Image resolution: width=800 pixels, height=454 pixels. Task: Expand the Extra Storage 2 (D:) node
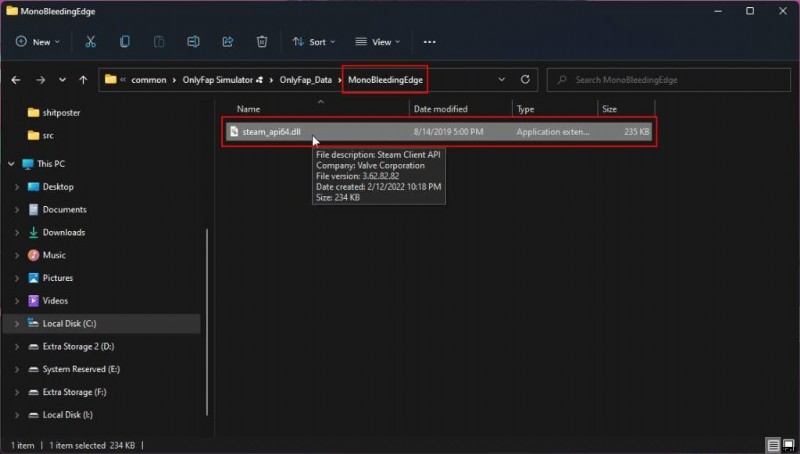point(17,347)
